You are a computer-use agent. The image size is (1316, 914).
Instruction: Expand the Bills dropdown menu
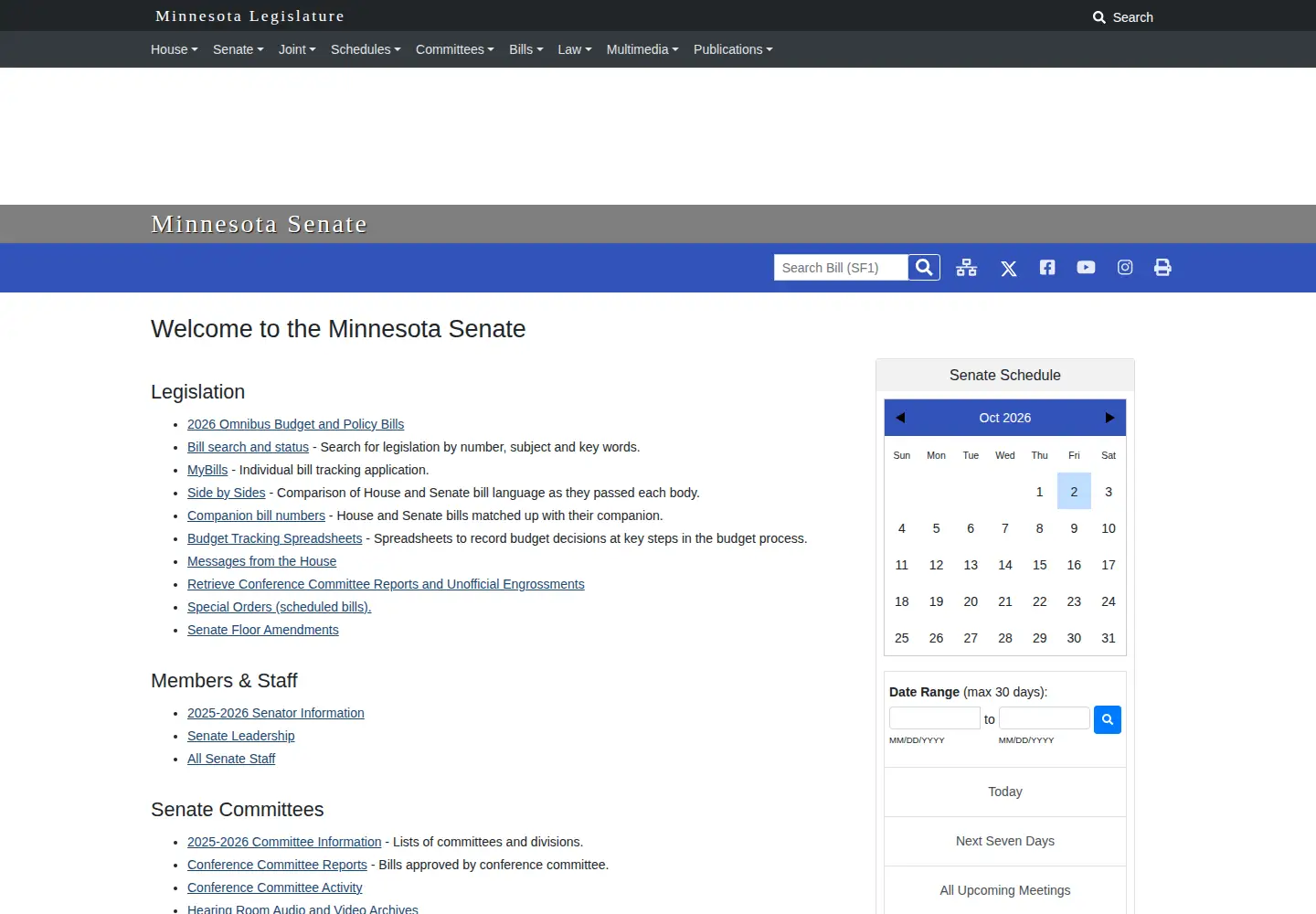[x=526, y=49]
